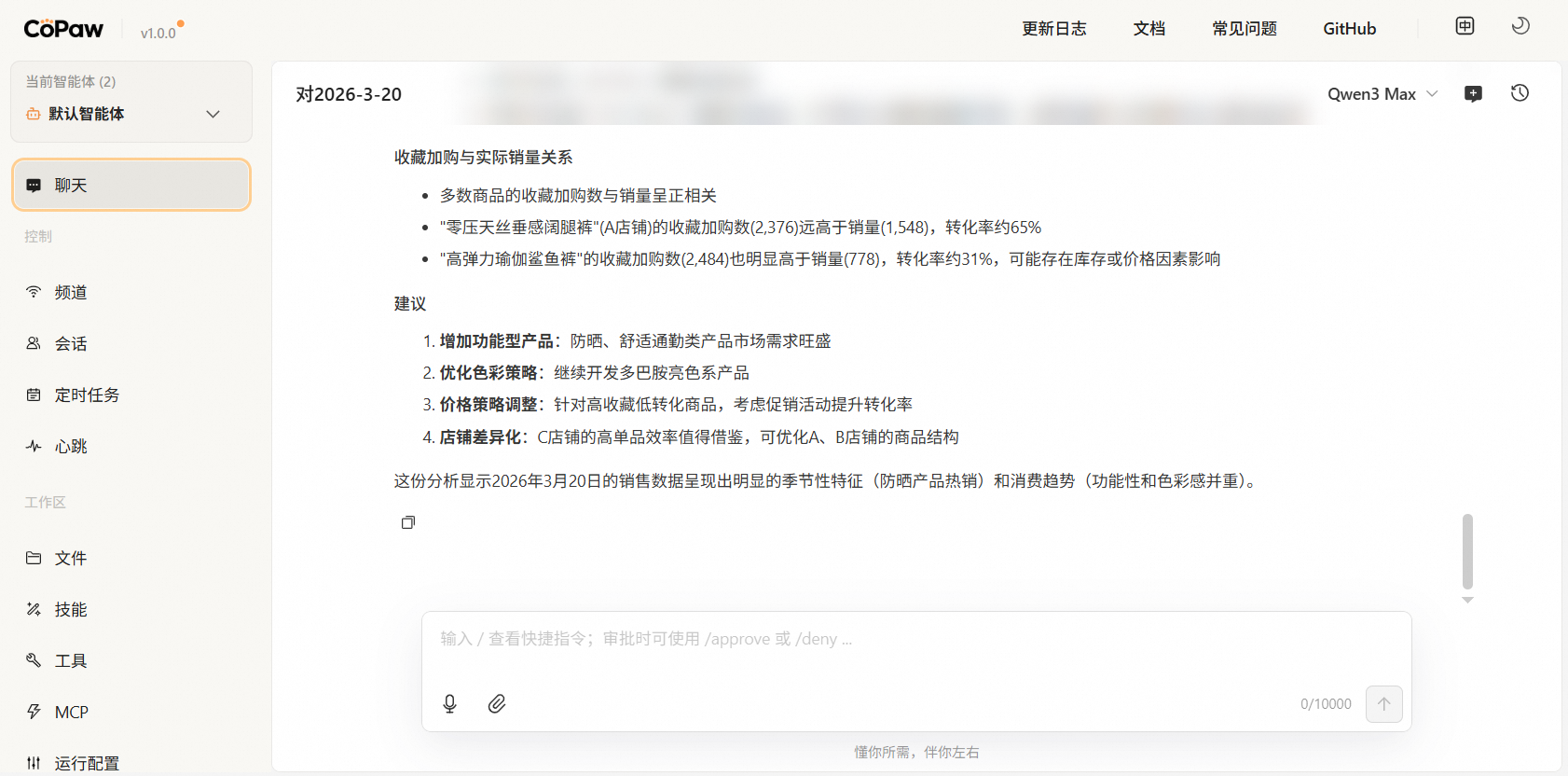Click suggestion 优化色彩策略
The width and height of the screenshot is (1568, 776).
pyautogui.click(x=594, y=372)
